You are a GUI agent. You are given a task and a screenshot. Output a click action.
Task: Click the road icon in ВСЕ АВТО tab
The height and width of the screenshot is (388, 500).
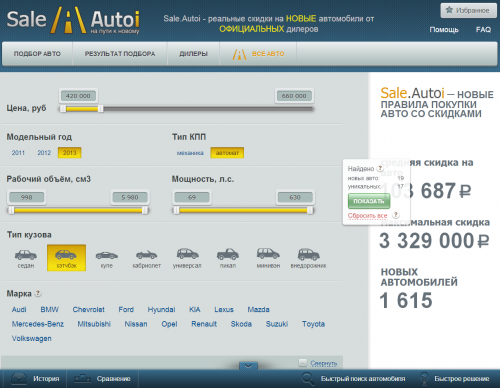[239, 54]
